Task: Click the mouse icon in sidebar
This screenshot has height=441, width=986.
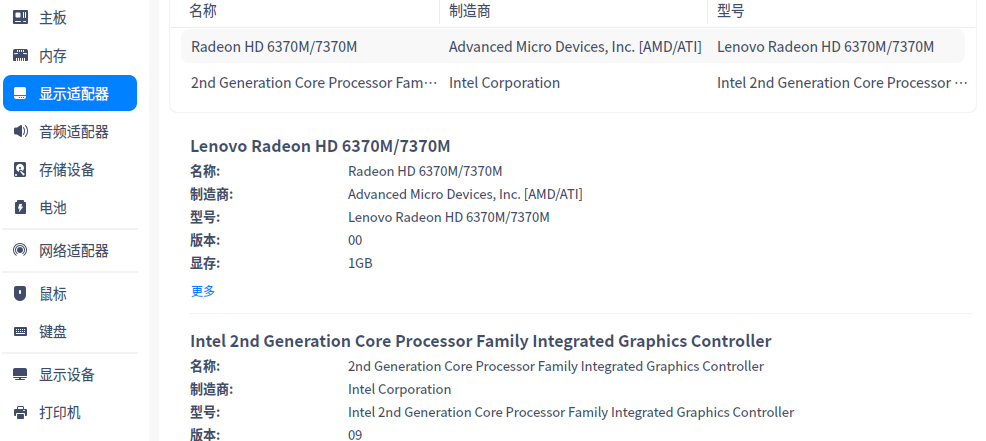Action: coord(20,294)
